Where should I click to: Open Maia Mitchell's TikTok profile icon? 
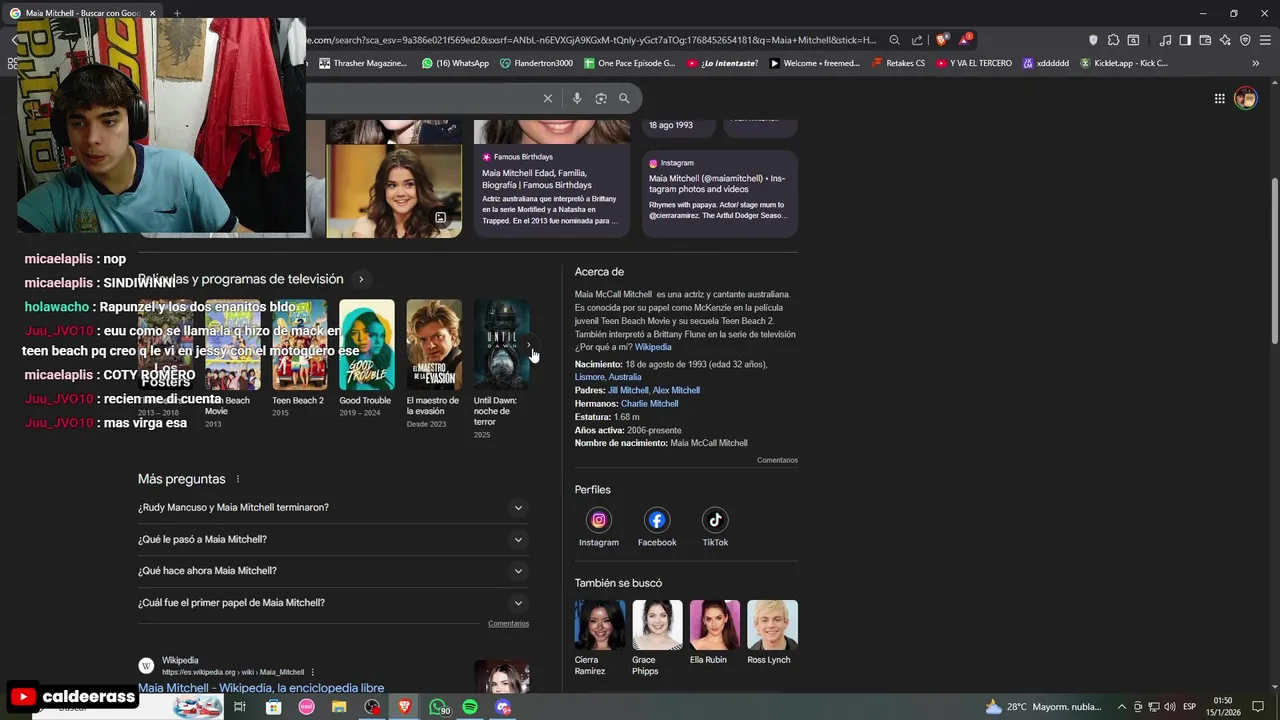click(x=715, y=520)
